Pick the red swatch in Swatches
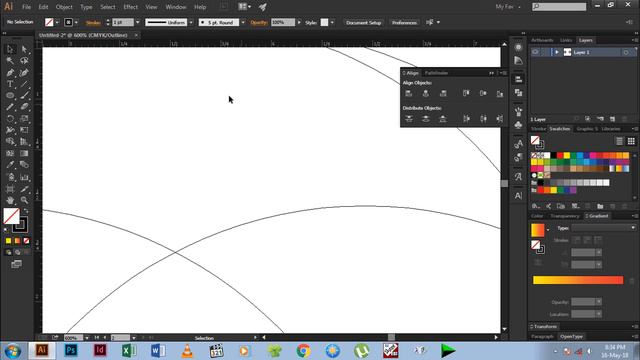Image resolution: width=640 pixels, height=360 pixels. 560,155
